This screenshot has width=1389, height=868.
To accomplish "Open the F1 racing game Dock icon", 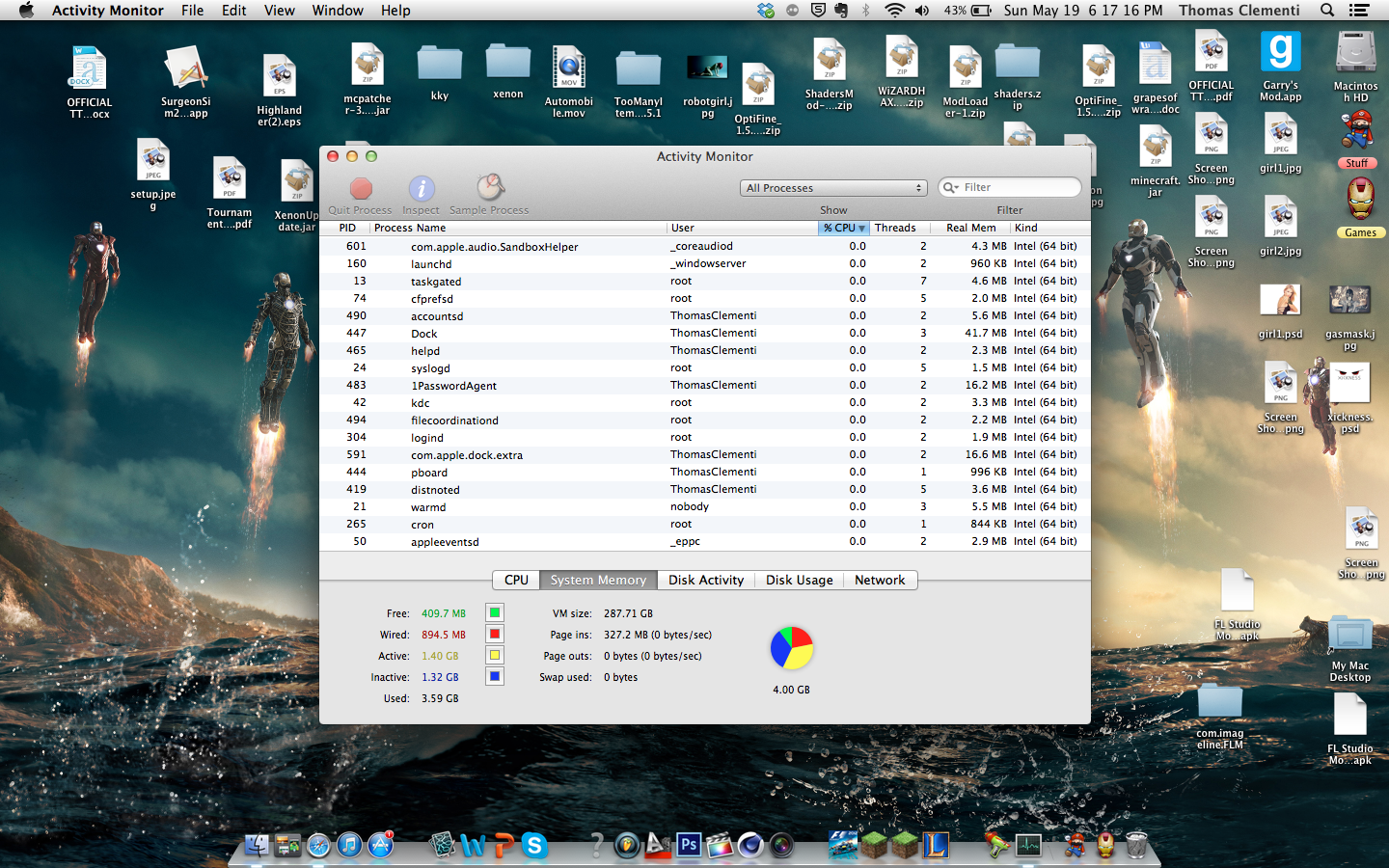I will [843, 846].
